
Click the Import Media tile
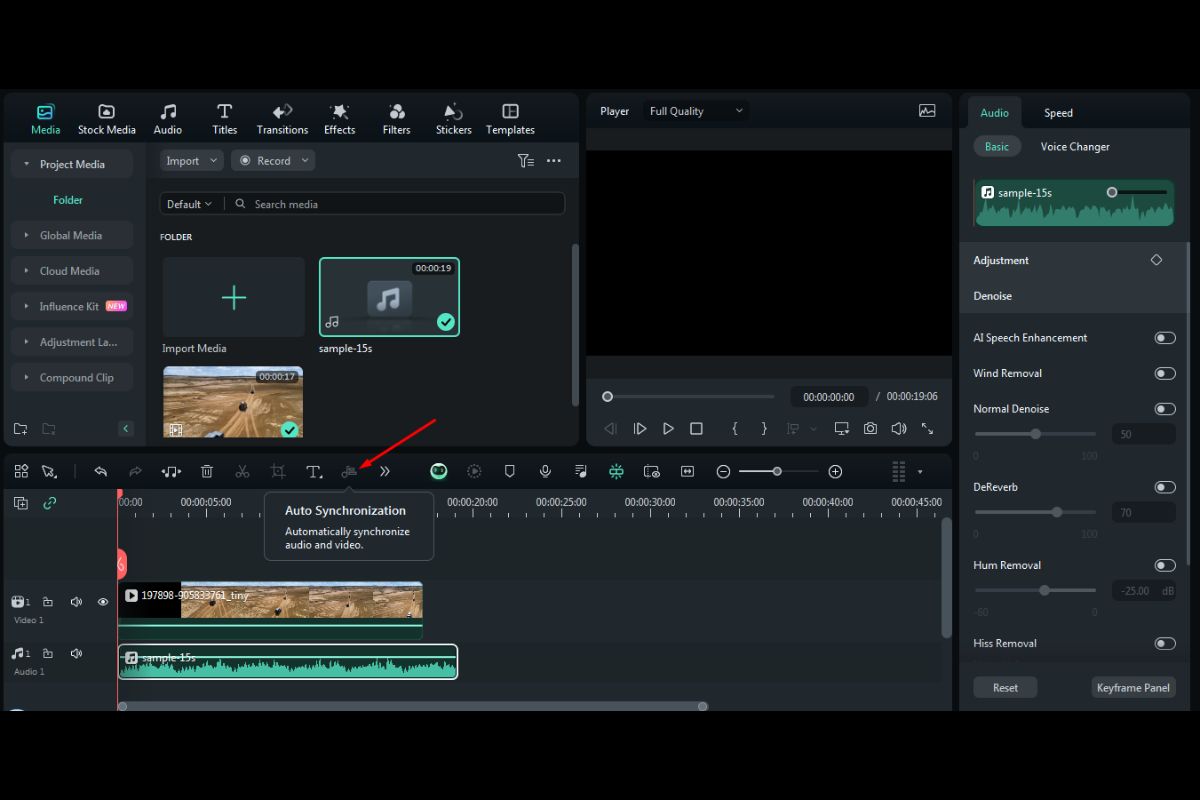[x=234, y=297]
